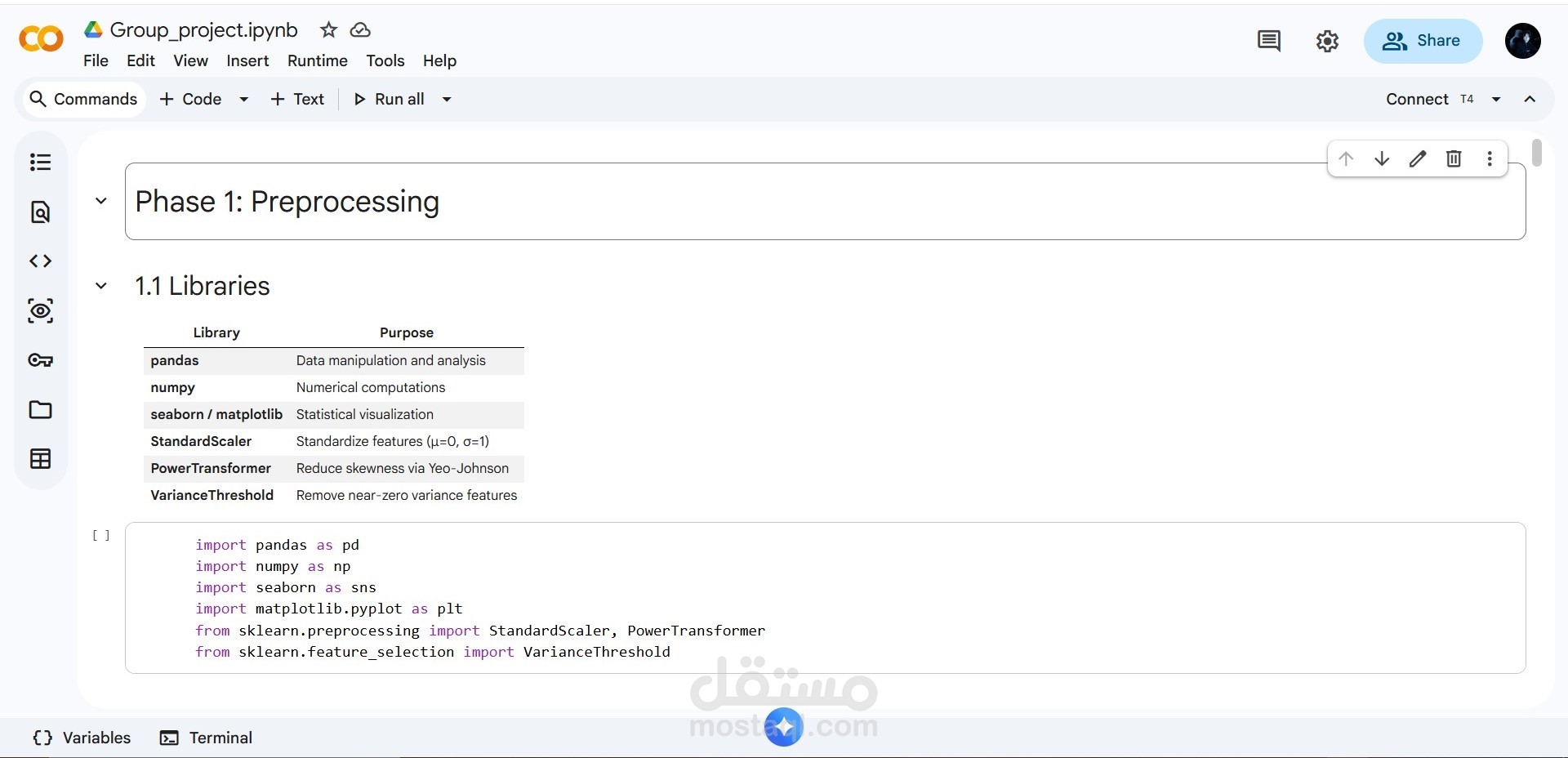
Task: Connect to a T4 runtime
Action: pyautogui.click(x=1429, y=99)
